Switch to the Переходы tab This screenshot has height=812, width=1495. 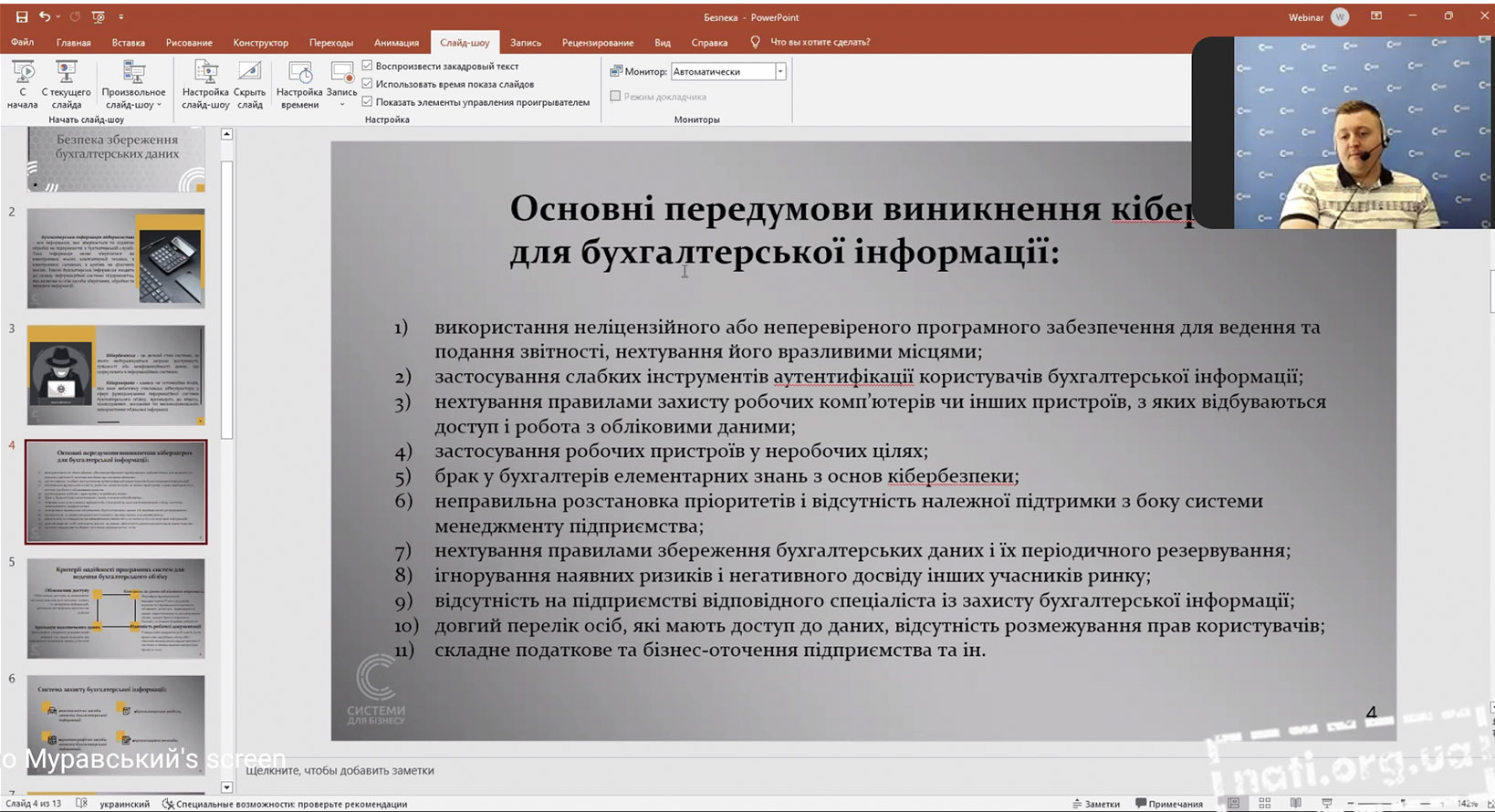pyautogui.click(x=331, y=42)
